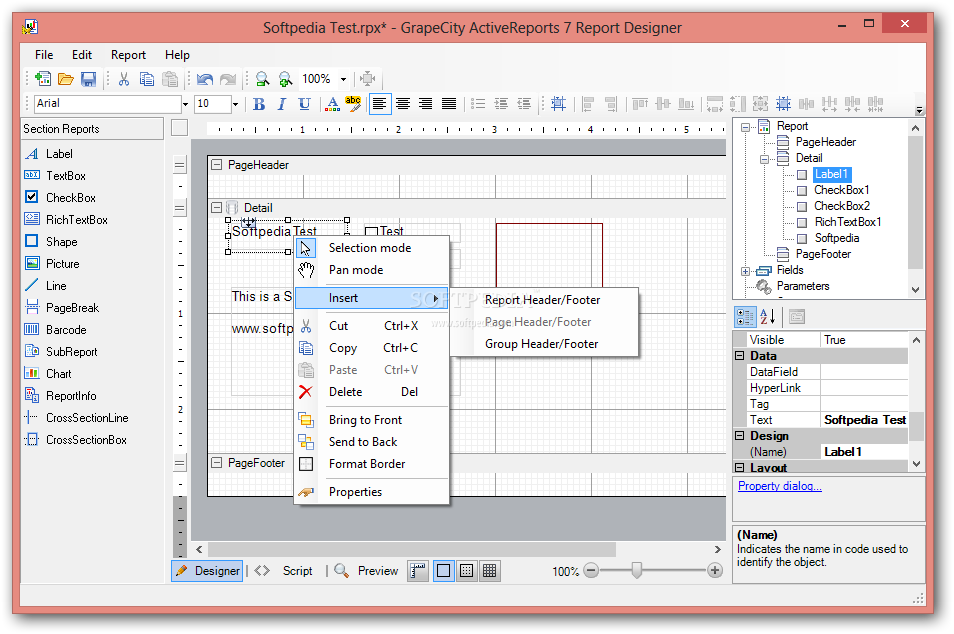Open the font size dropdown

(235, 104)
